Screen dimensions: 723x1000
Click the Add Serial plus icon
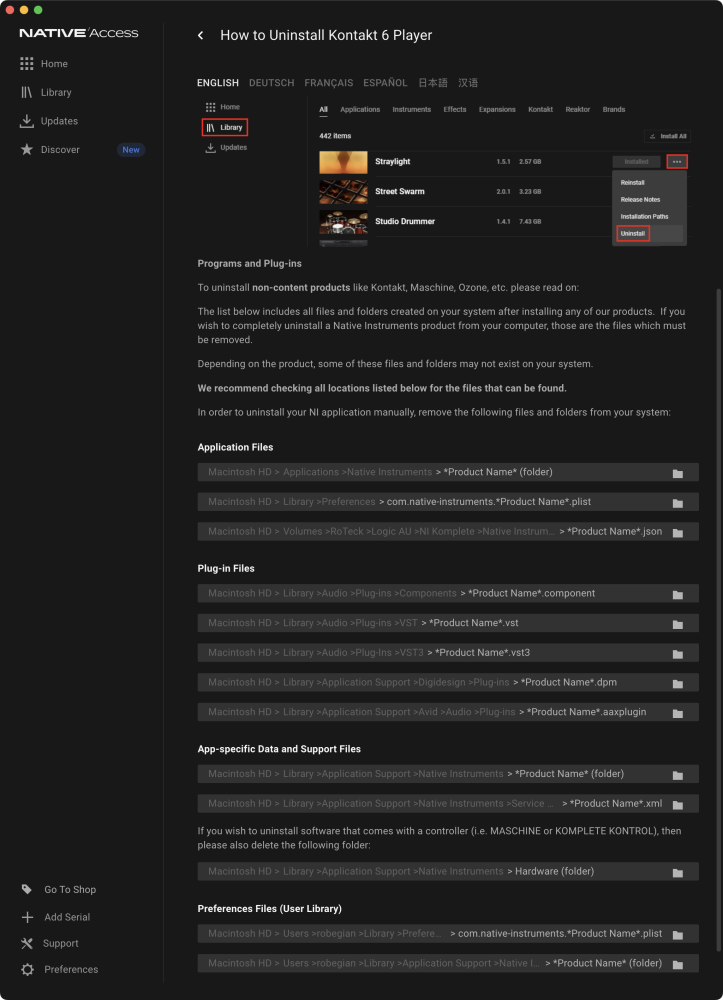click(x=27, y=917)
